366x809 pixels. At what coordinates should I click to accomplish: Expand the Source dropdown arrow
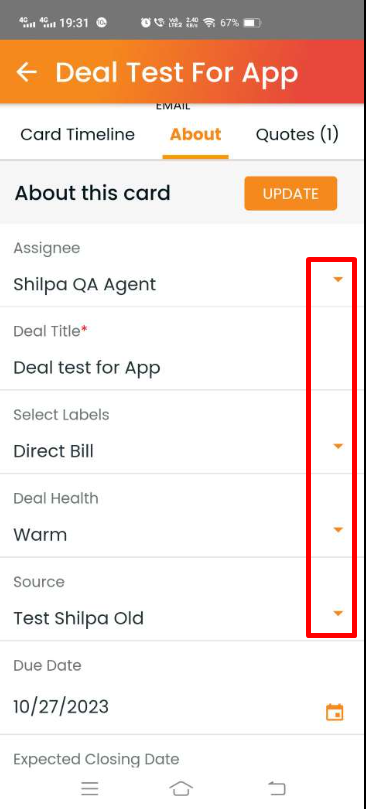click(x=338, y=613)
